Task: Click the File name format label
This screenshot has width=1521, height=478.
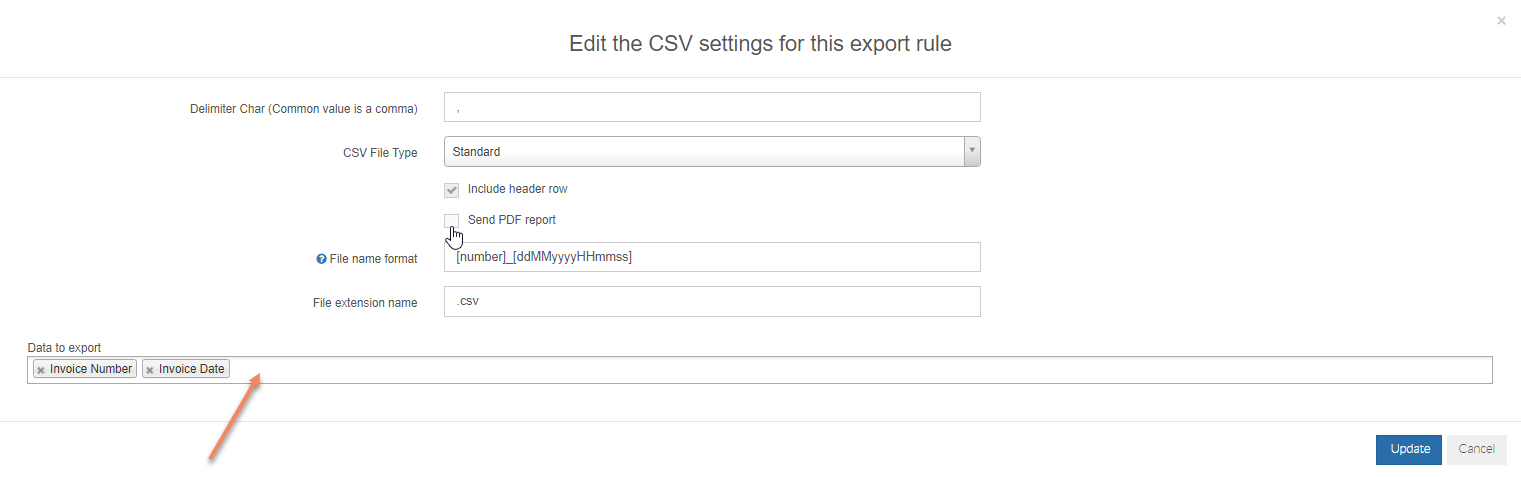Action: point(373,259)
